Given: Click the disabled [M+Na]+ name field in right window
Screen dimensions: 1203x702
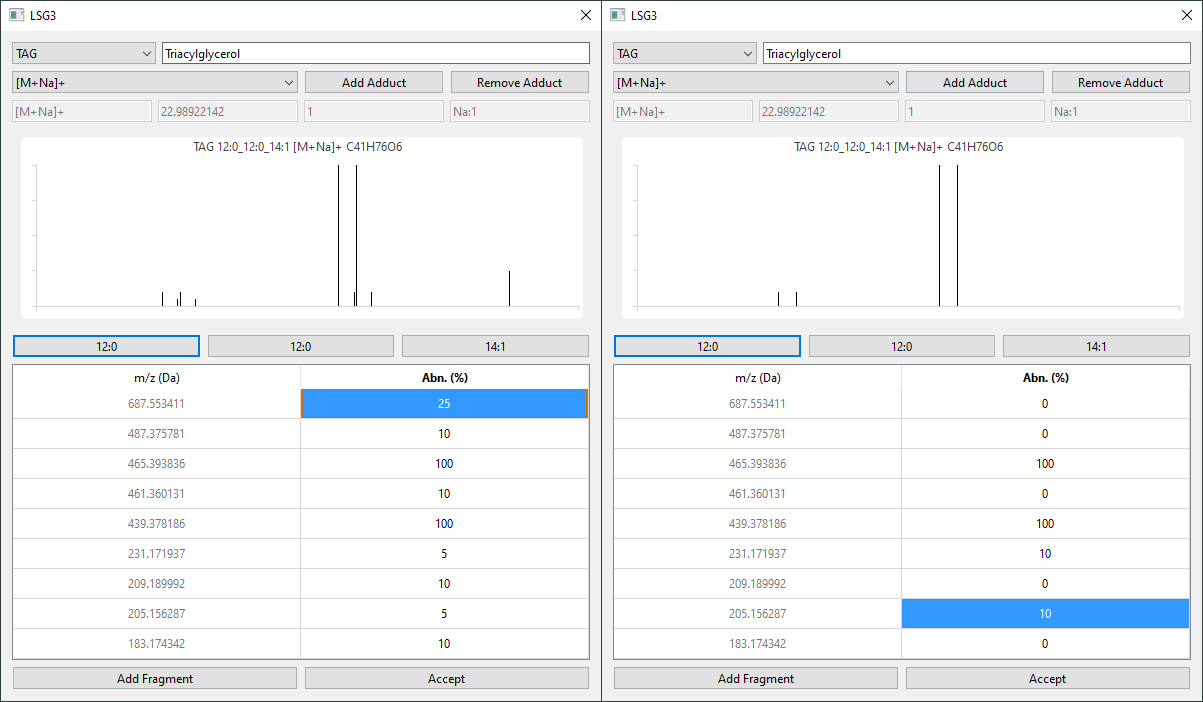Looking at the screenshot, I should coord(683,111).
